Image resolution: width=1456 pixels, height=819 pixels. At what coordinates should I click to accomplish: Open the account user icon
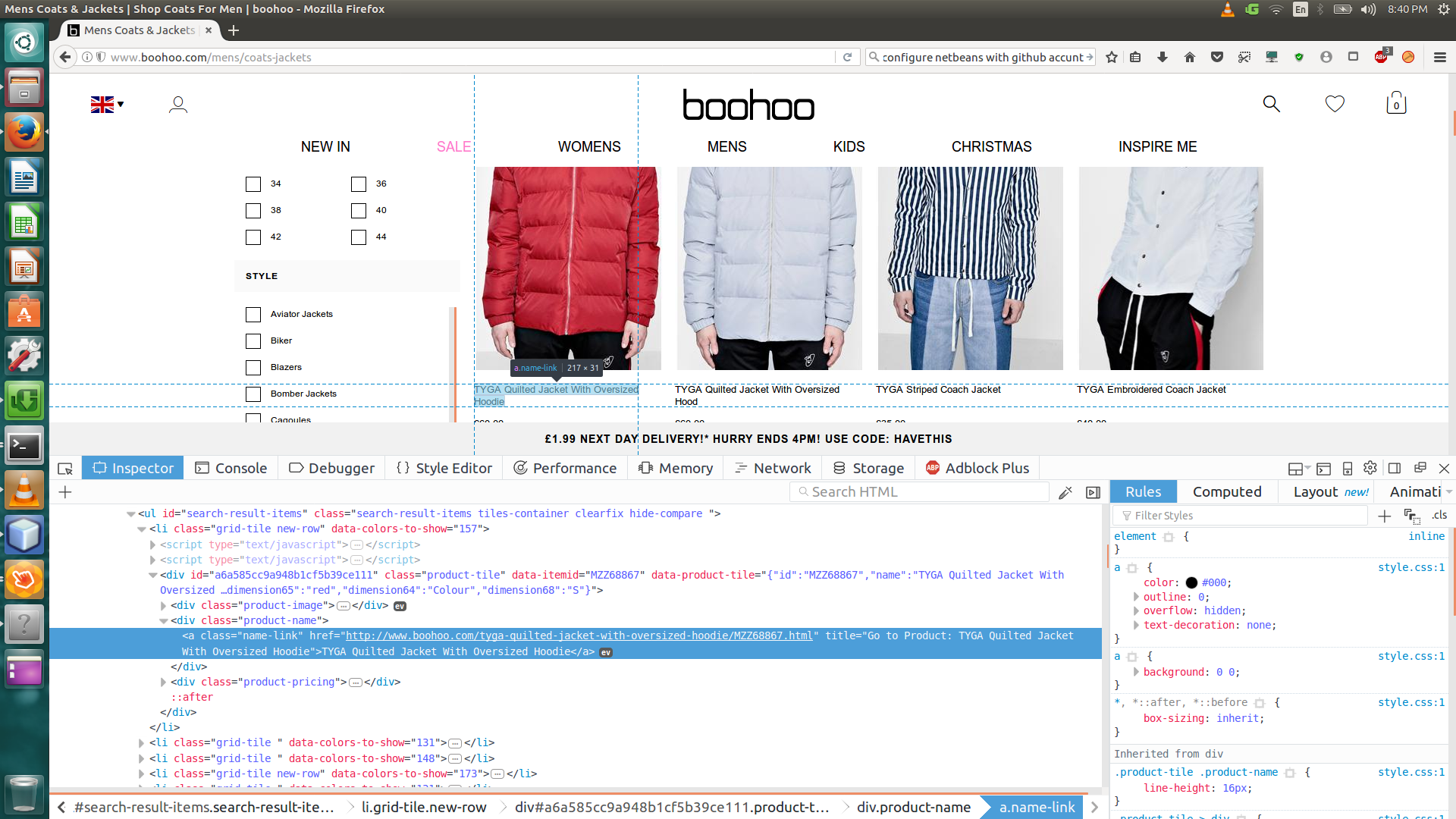(x=178, y=105)
